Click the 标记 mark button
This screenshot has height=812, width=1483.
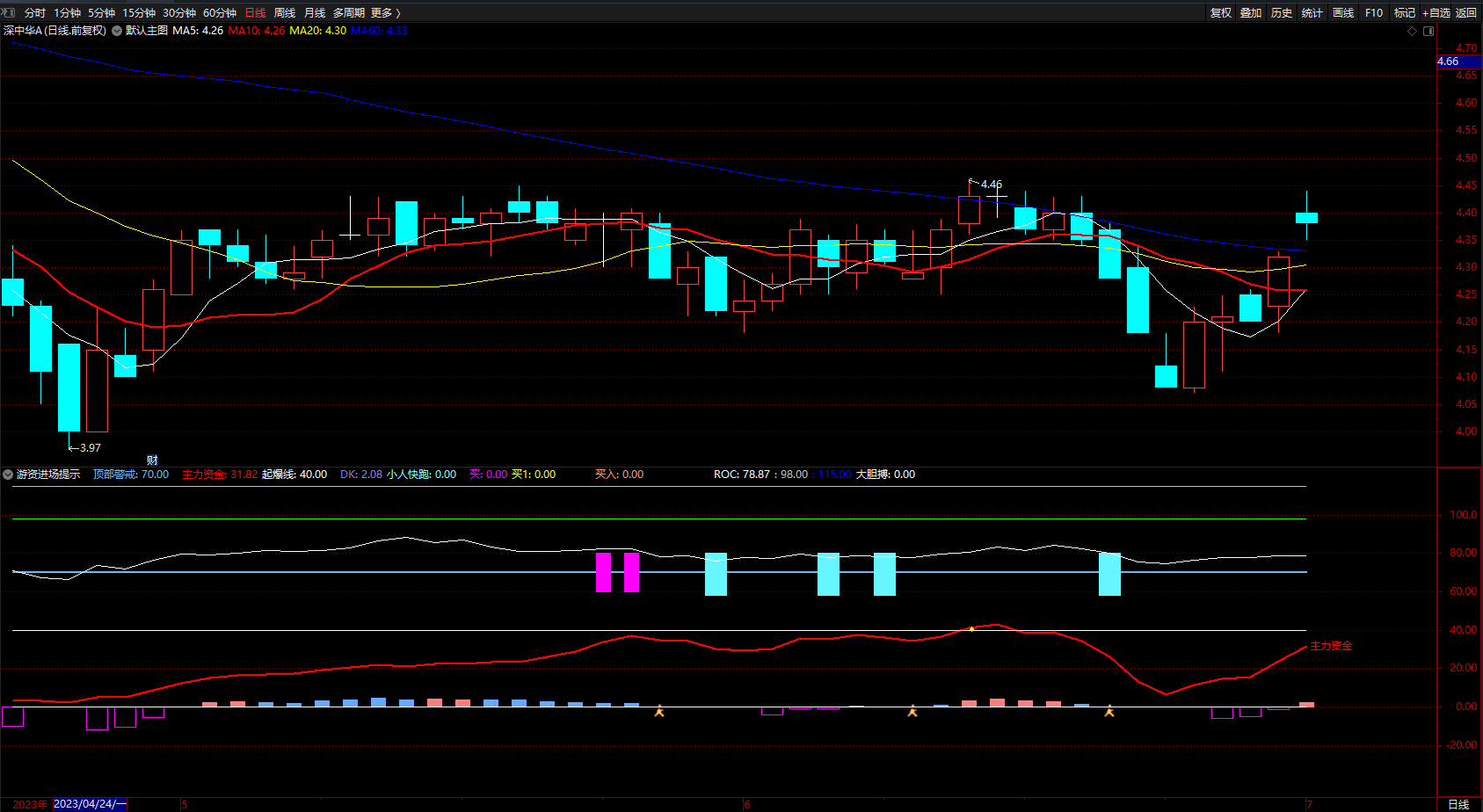(1404, 12)
